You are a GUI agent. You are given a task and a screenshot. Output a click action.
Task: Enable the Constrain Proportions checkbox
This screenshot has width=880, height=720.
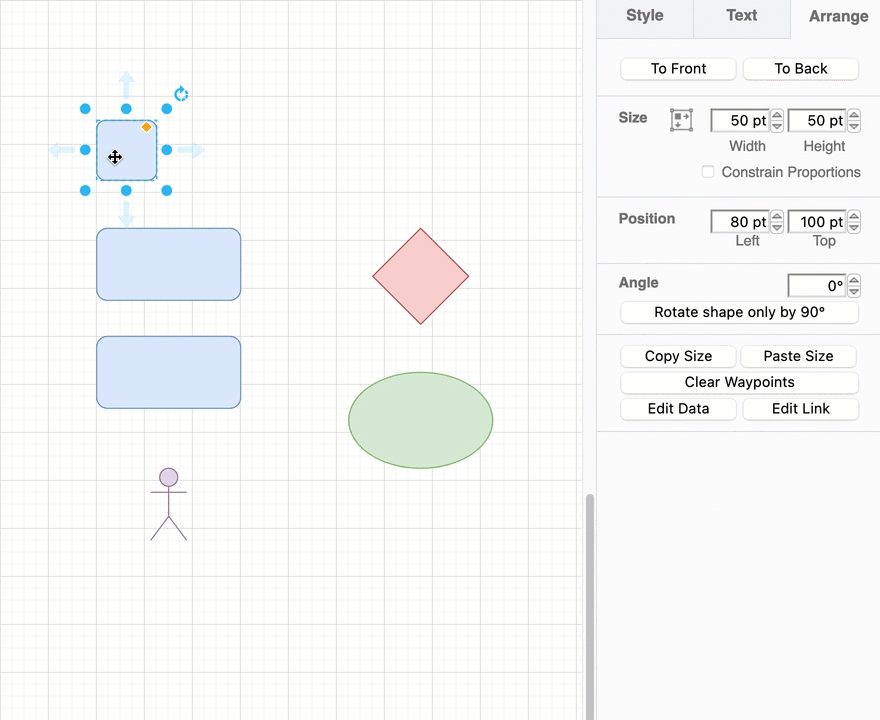coord(708,172)
